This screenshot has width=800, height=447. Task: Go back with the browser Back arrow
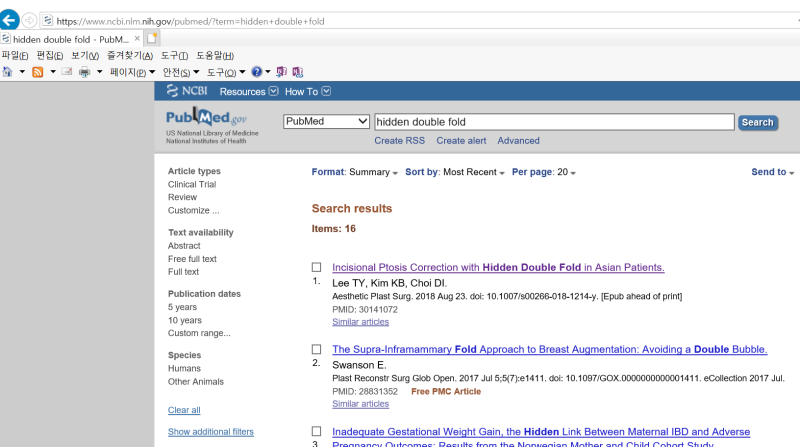click(x=9, y=20)
